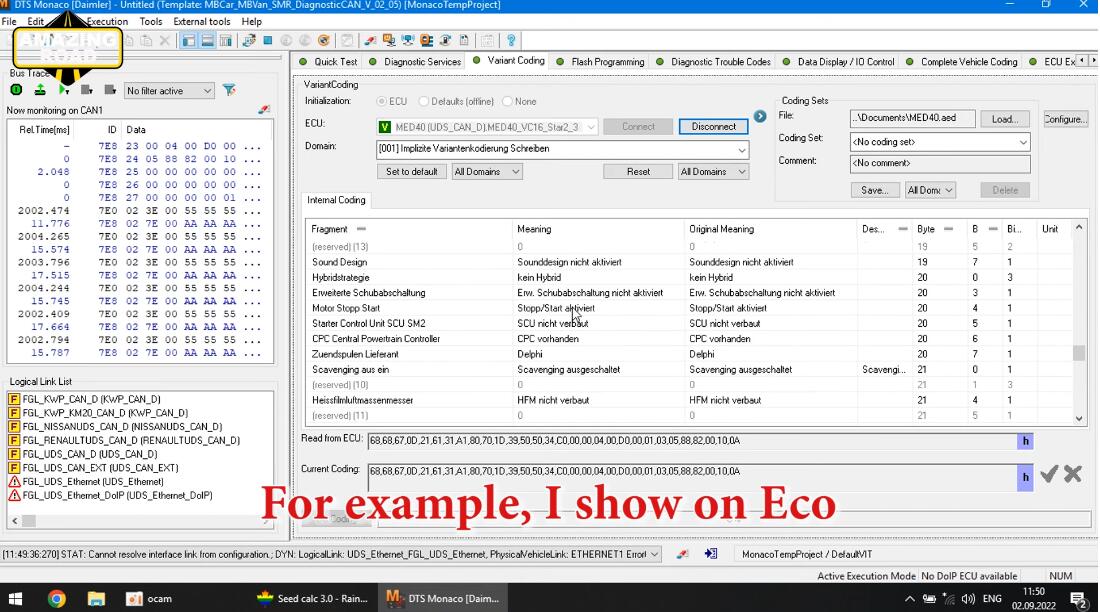Viewport: 1100px width, 612px height.
Task: Click the Bus Trace filter funnel icon
Action: coord(229,90)
